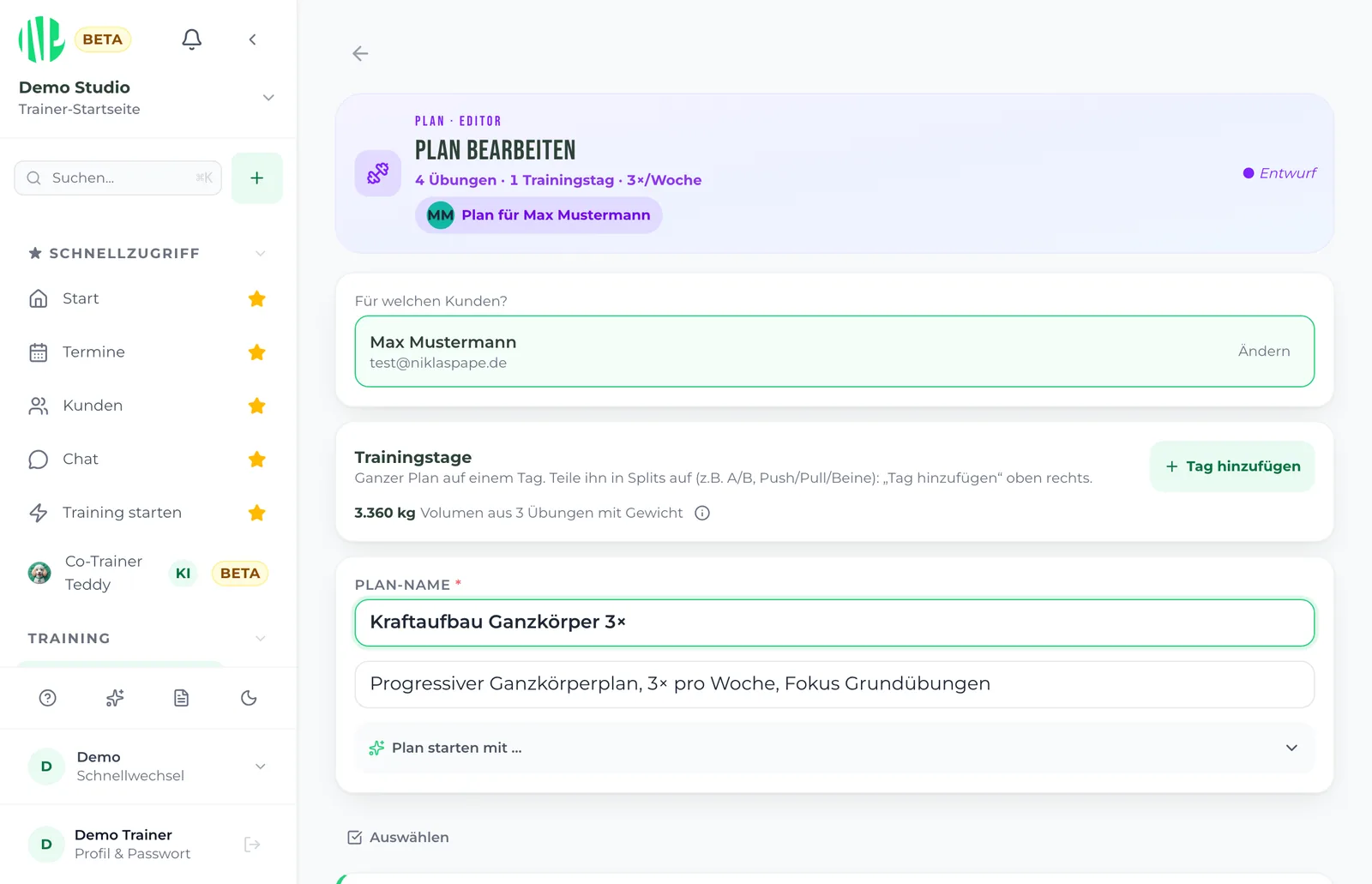Screen dimensions: 1372x884
Task: Expand 'Plan starten mit ...' dropdown
Action: (x=834, y=748)
